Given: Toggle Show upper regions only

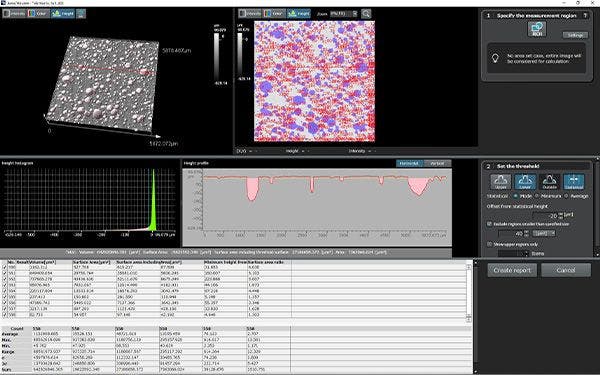Looking at the screenshot, I should point(489,244).
